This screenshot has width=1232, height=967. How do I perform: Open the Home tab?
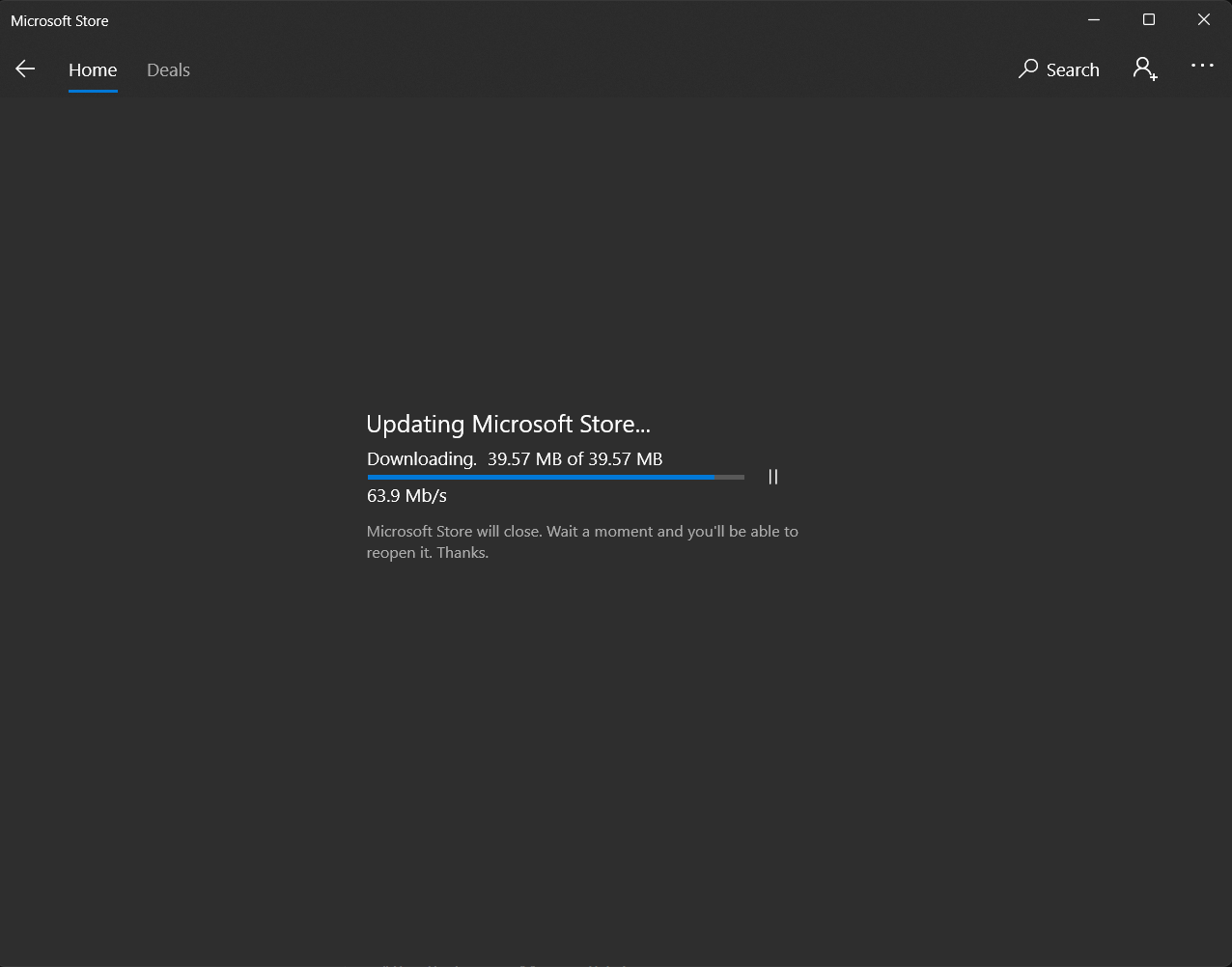(93, 69)
